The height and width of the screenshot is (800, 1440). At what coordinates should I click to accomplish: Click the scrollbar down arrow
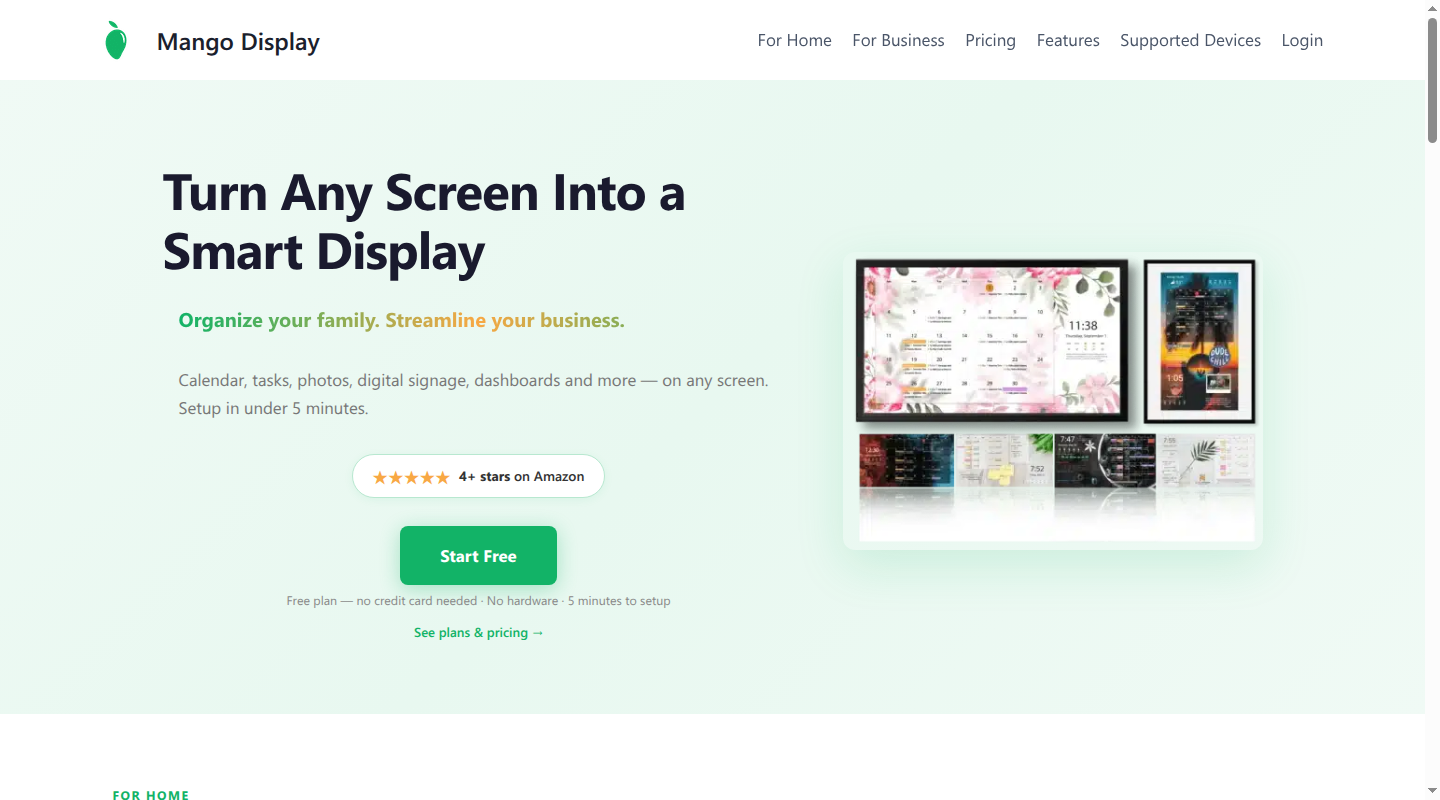tap(1432, 792)
